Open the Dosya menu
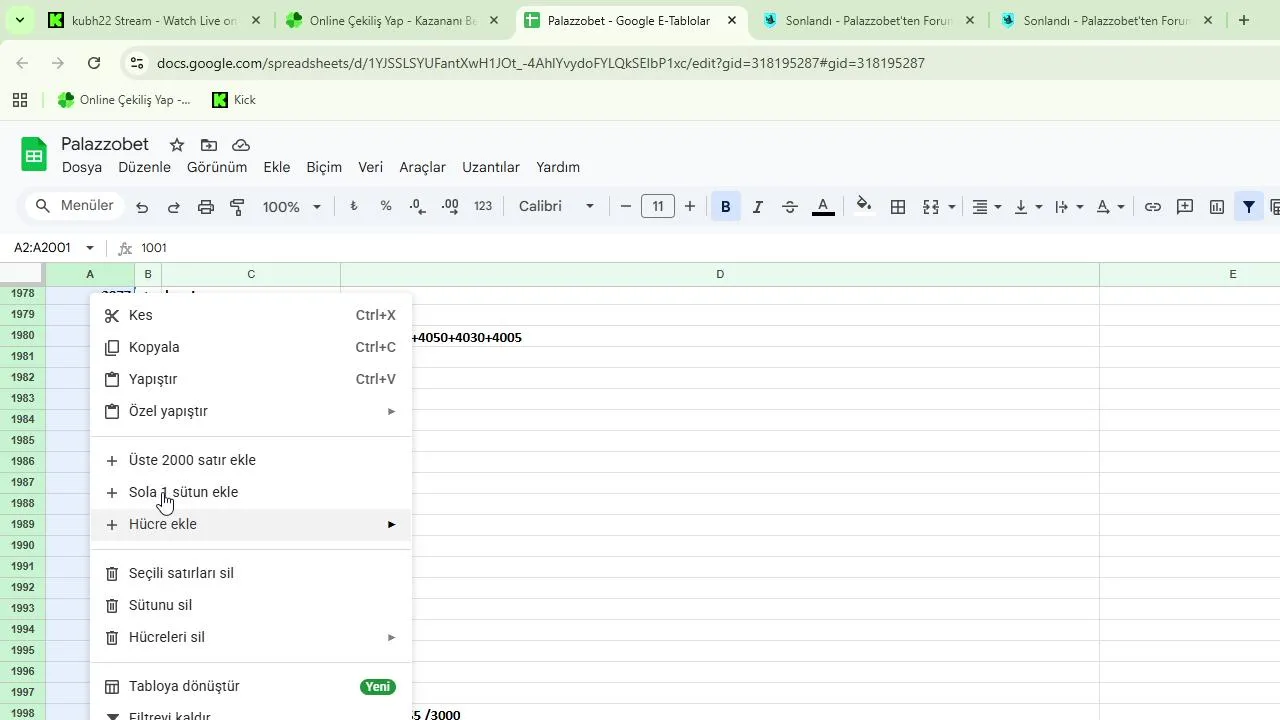 [82, 167]
